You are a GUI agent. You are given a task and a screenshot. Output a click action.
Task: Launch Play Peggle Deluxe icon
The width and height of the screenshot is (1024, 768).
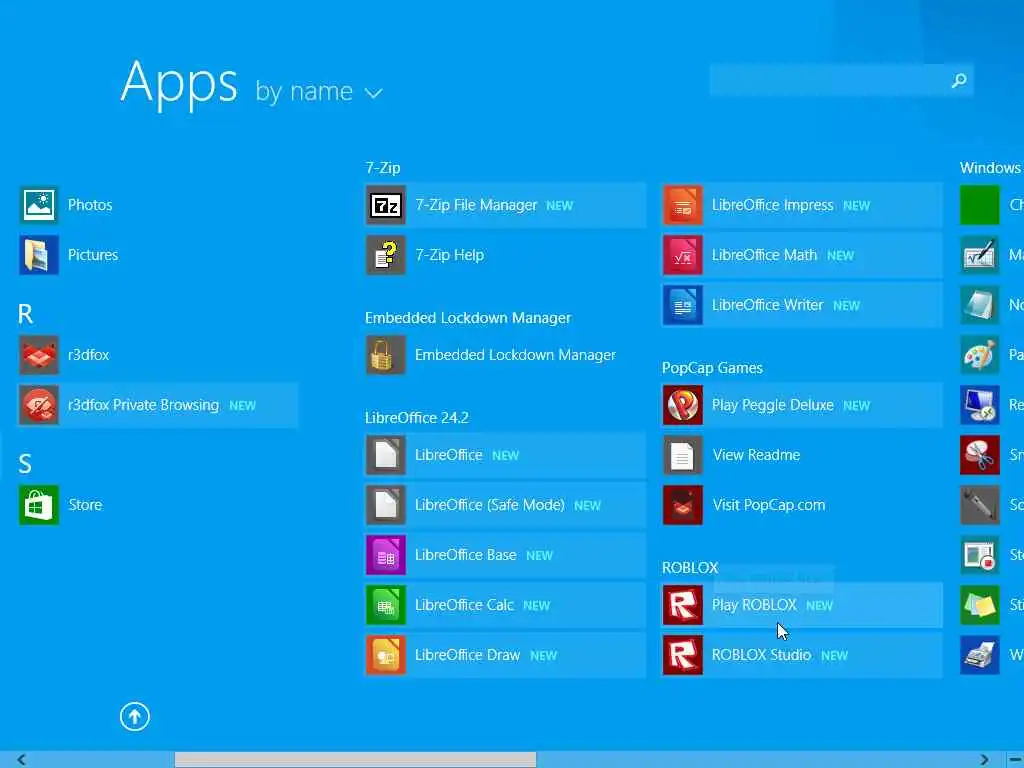[682, 405]
